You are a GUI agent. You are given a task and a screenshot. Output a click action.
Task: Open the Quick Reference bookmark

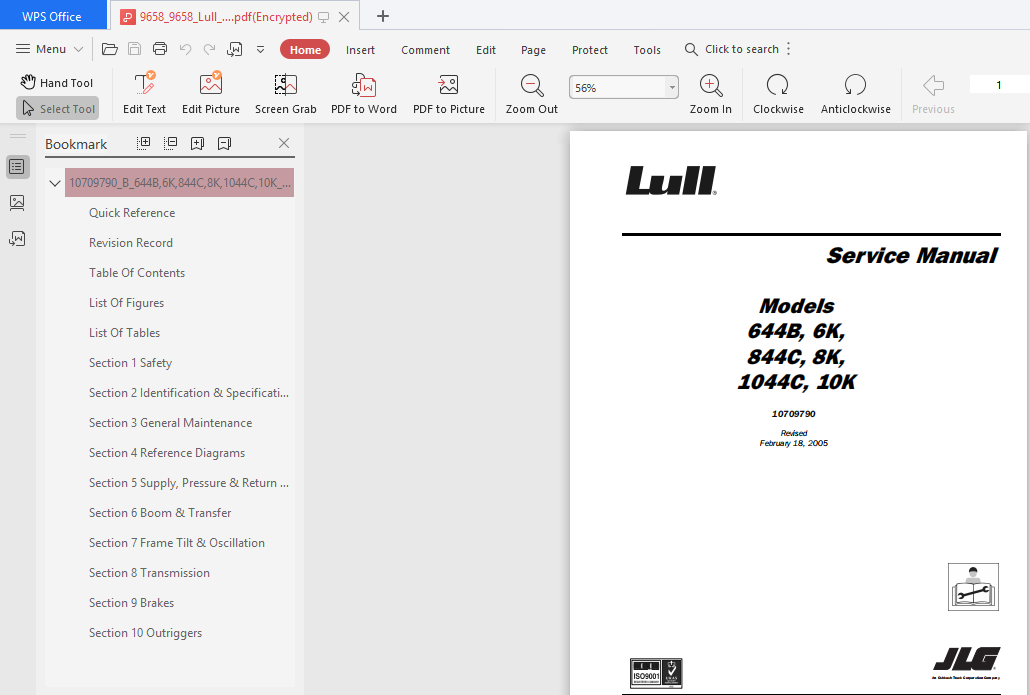click(132, 213)
